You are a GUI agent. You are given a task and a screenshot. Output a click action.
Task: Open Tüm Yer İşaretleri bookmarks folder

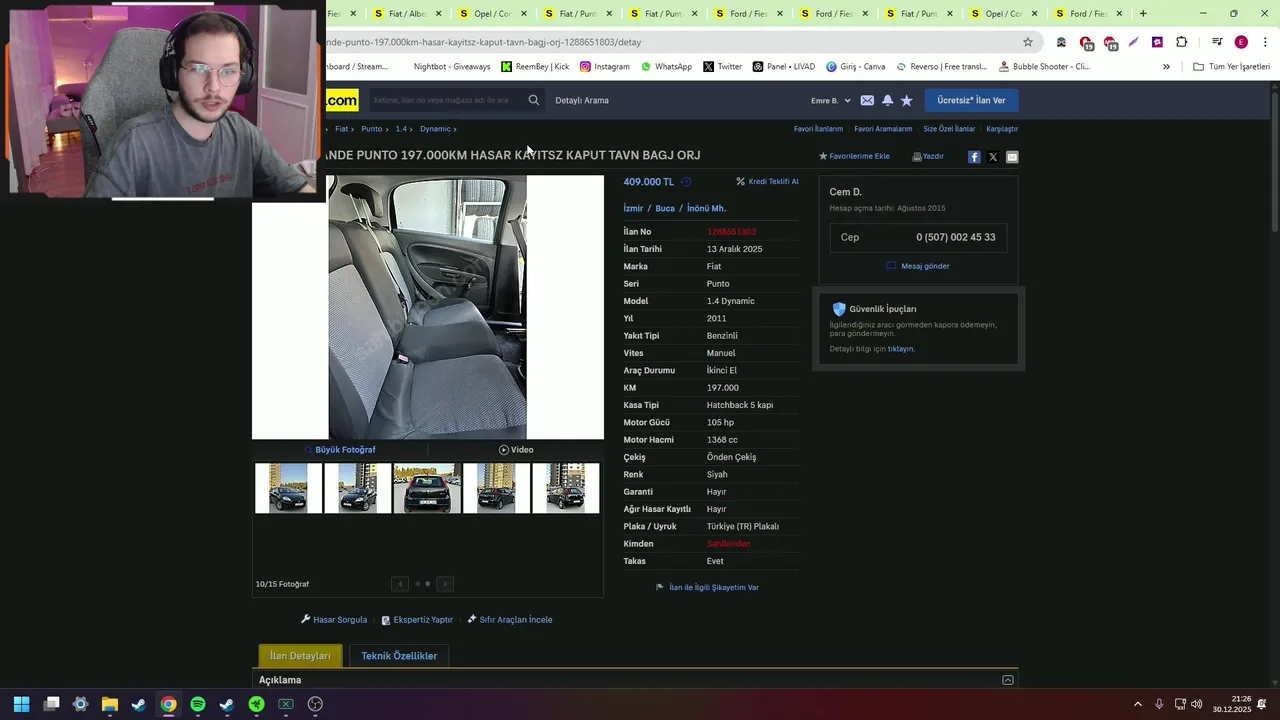[1231, 67]
